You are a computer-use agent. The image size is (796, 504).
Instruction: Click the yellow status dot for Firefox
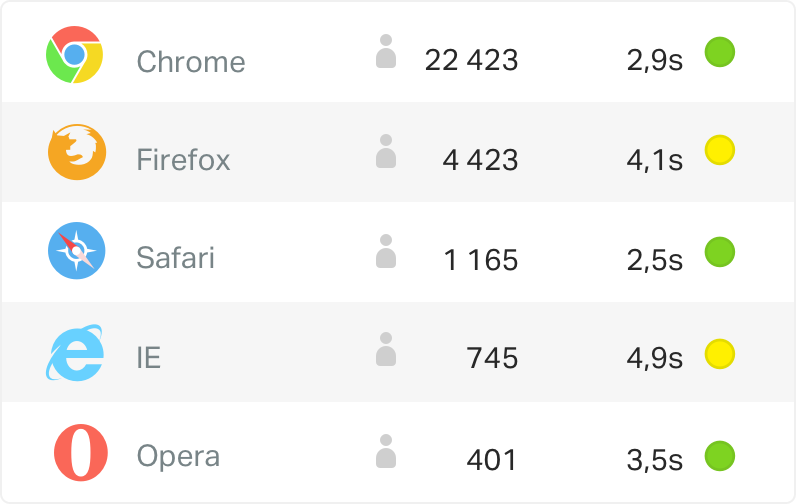click(720, 150)
